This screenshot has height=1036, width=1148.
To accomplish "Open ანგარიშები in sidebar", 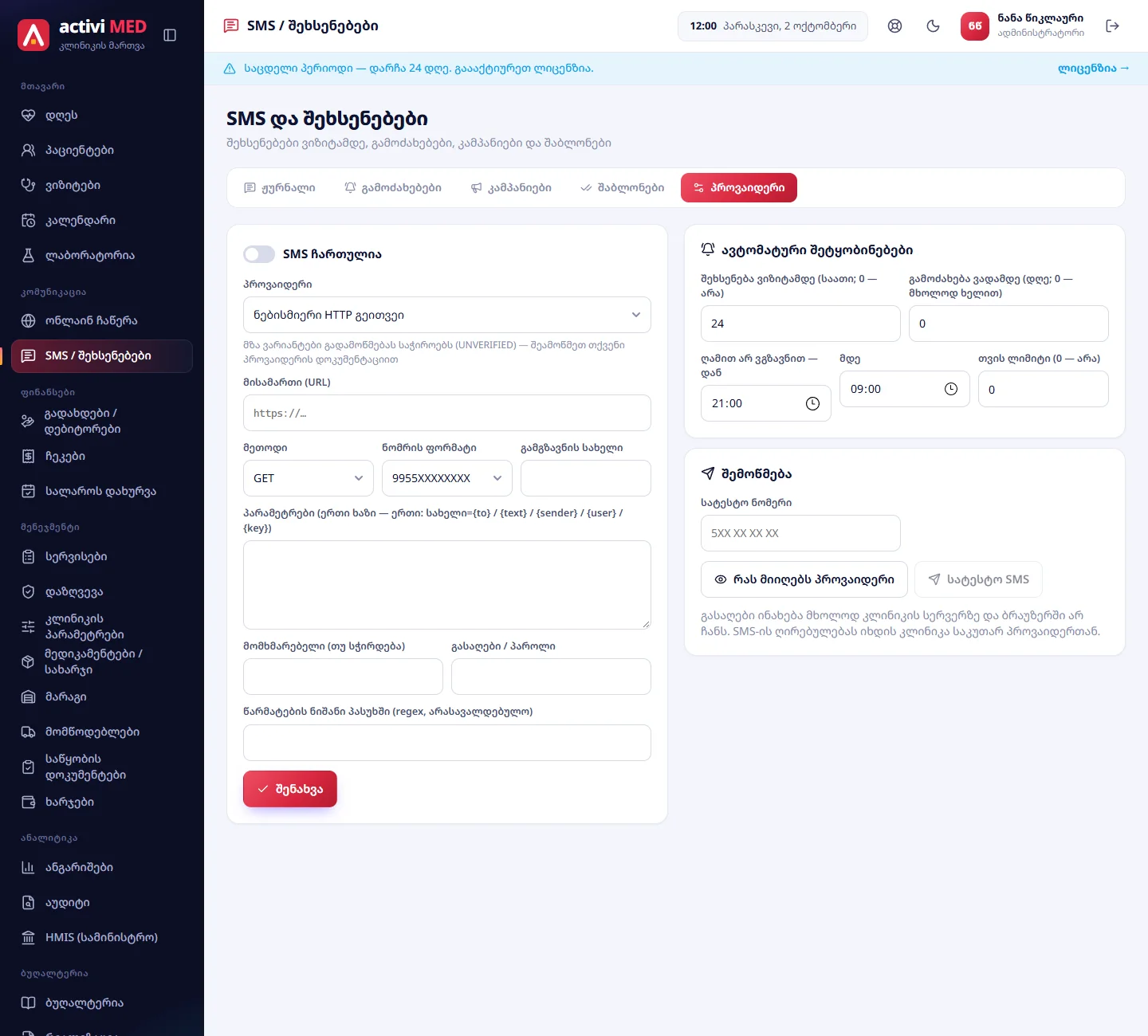I will [x=102, y=868].
